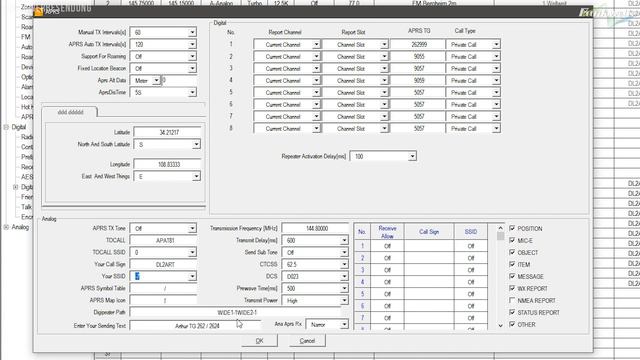Viewport: 640px width, 360px height.
Task: Click the Latitude input field
Action: 167,132
